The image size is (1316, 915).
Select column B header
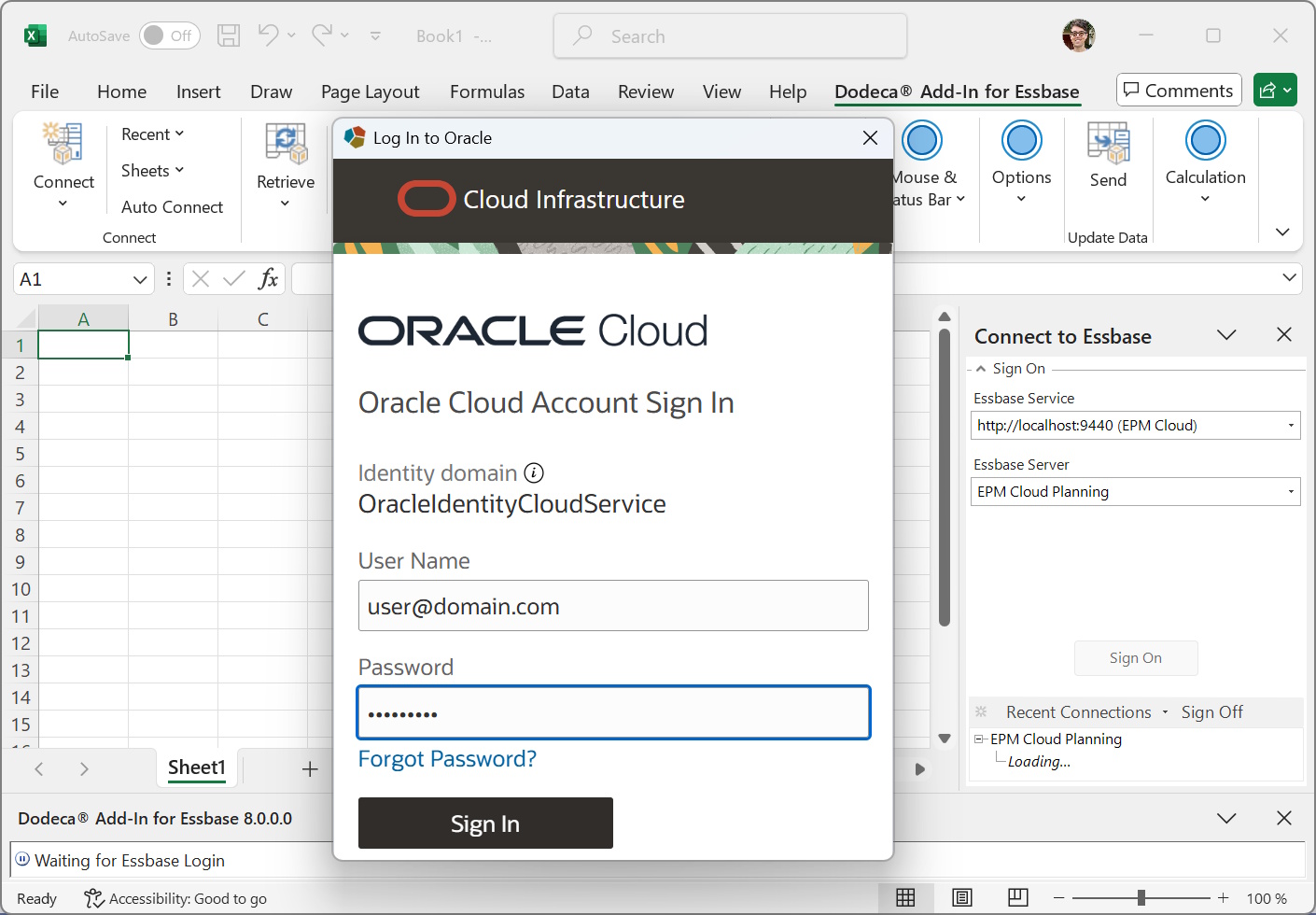pos(173,319)
